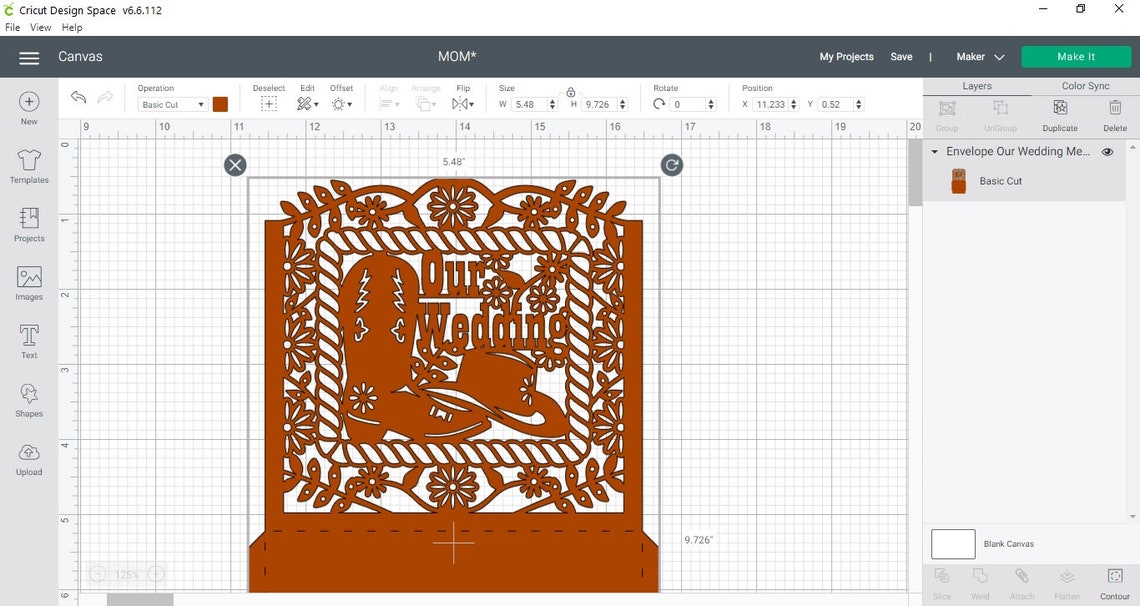This screenshot has height=606, width=1140.
Task: Select the Text tool
Action: point(28,339)
